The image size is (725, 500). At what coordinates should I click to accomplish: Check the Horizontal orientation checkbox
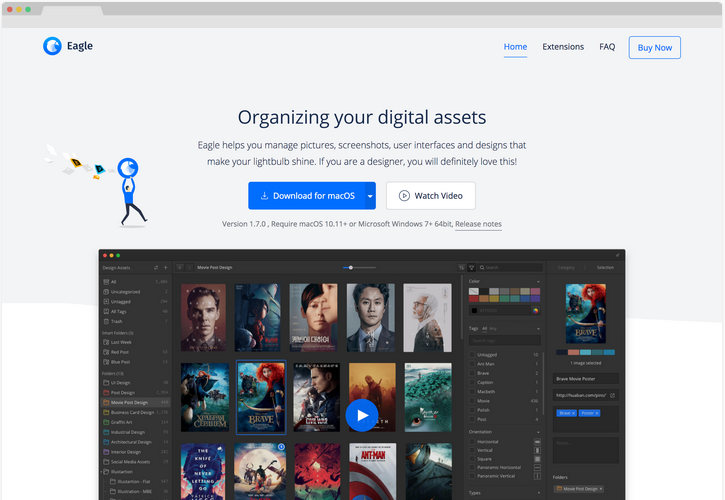point(472,442)
